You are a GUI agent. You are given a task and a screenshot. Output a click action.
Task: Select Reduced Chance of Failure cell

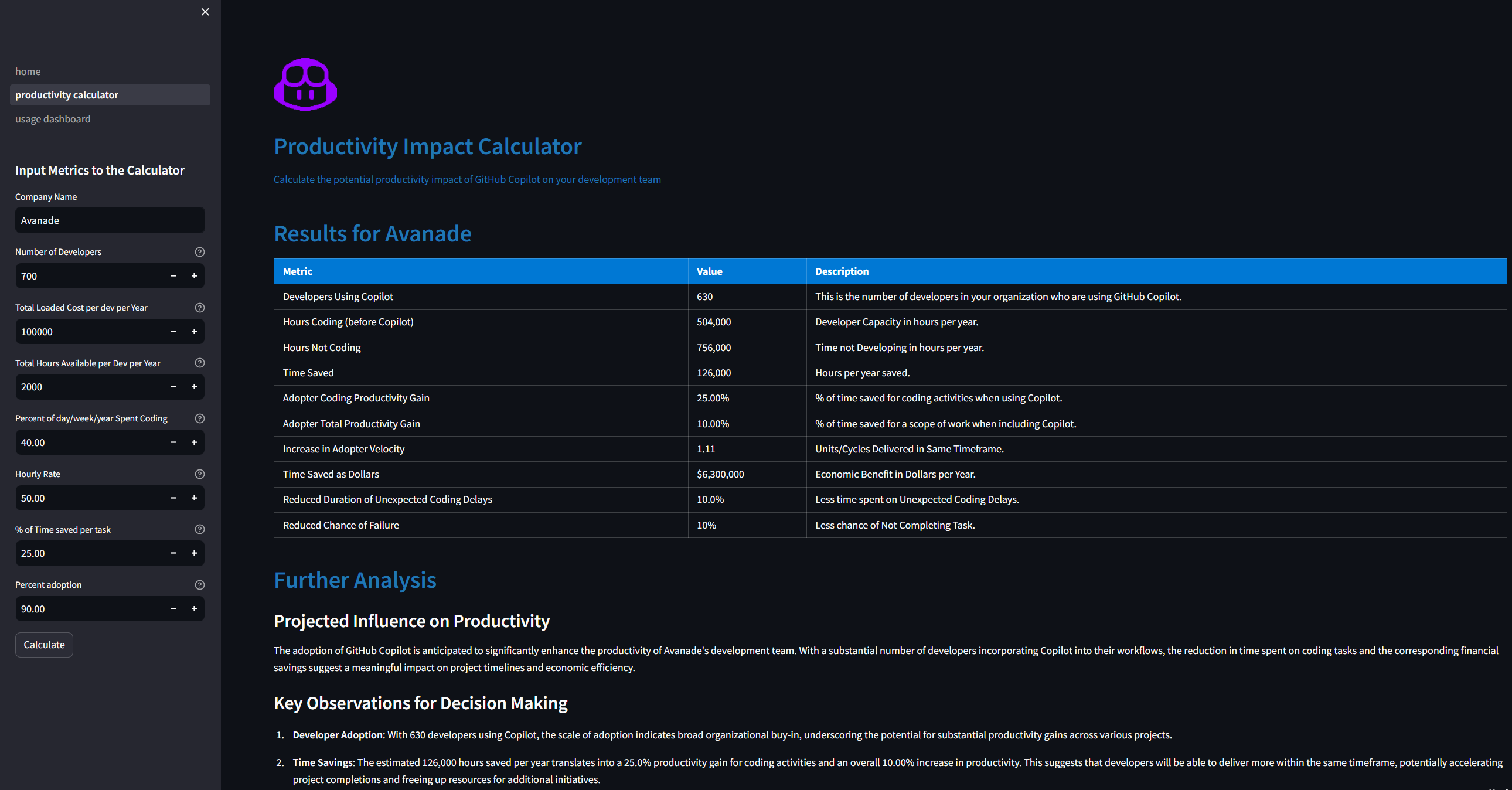(x=481, y=525)
